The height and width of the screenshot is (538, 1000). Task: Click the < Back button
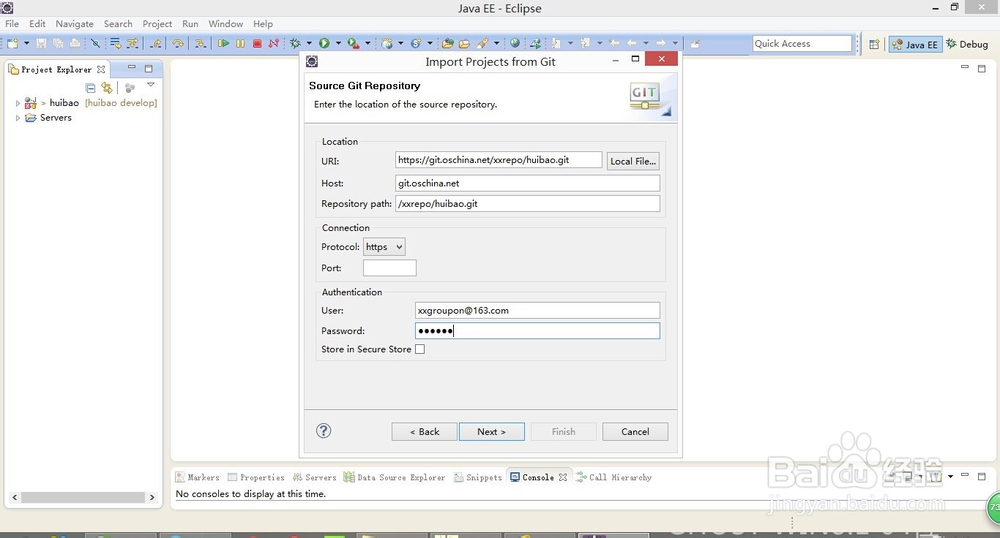[x=425, y=432]
